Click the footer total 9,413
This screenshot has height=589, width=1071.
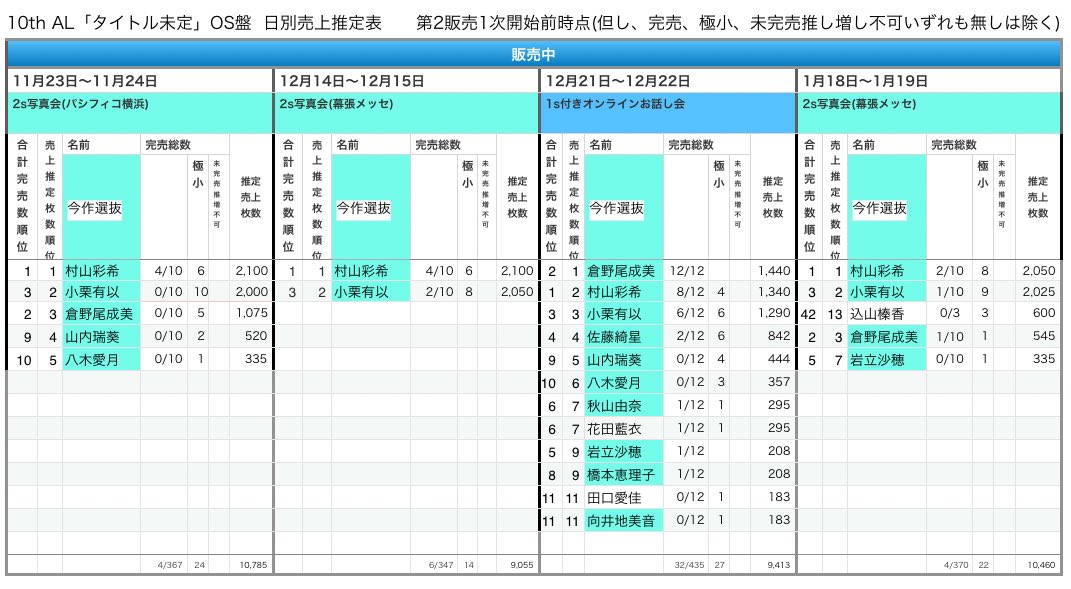[x=779, y=565]
